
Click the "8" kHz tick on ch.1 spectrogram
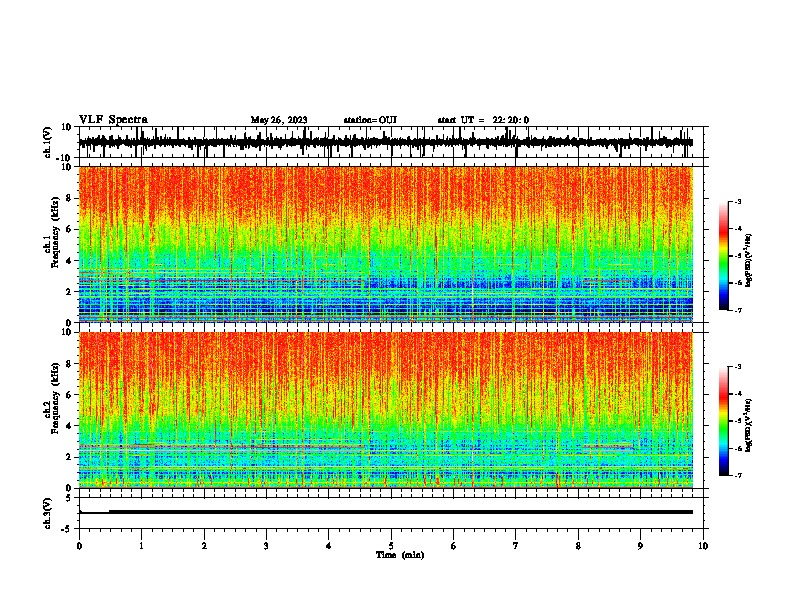[x=69, y=198]
